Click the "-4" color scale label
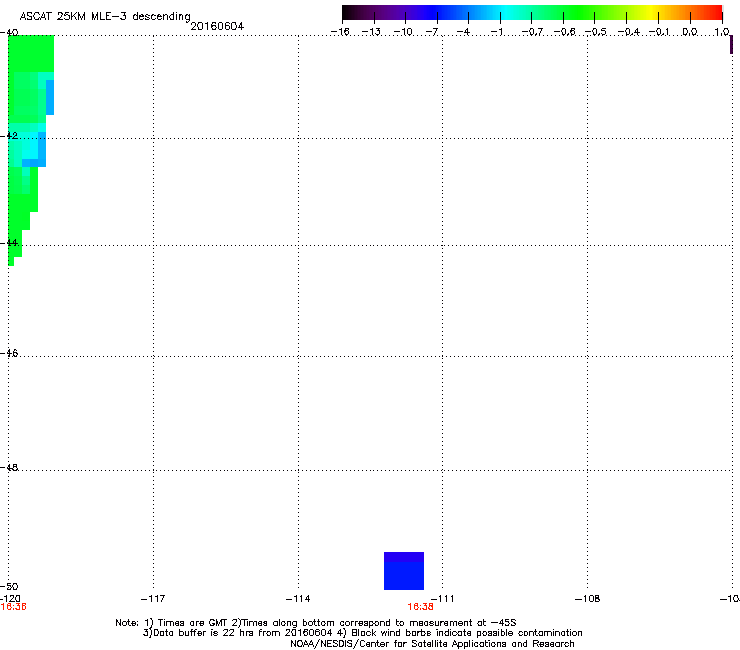740x650 pixels. 463,32
